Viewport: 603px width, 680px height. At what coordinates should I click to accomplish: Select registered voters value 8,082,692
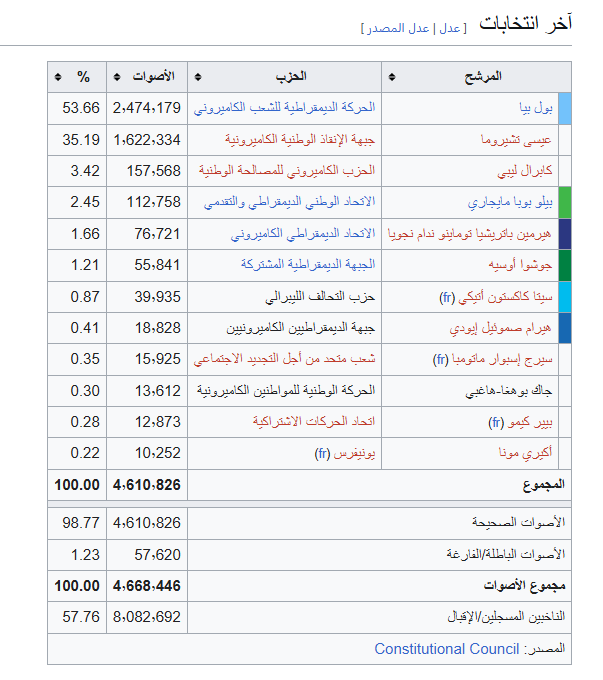147,617
